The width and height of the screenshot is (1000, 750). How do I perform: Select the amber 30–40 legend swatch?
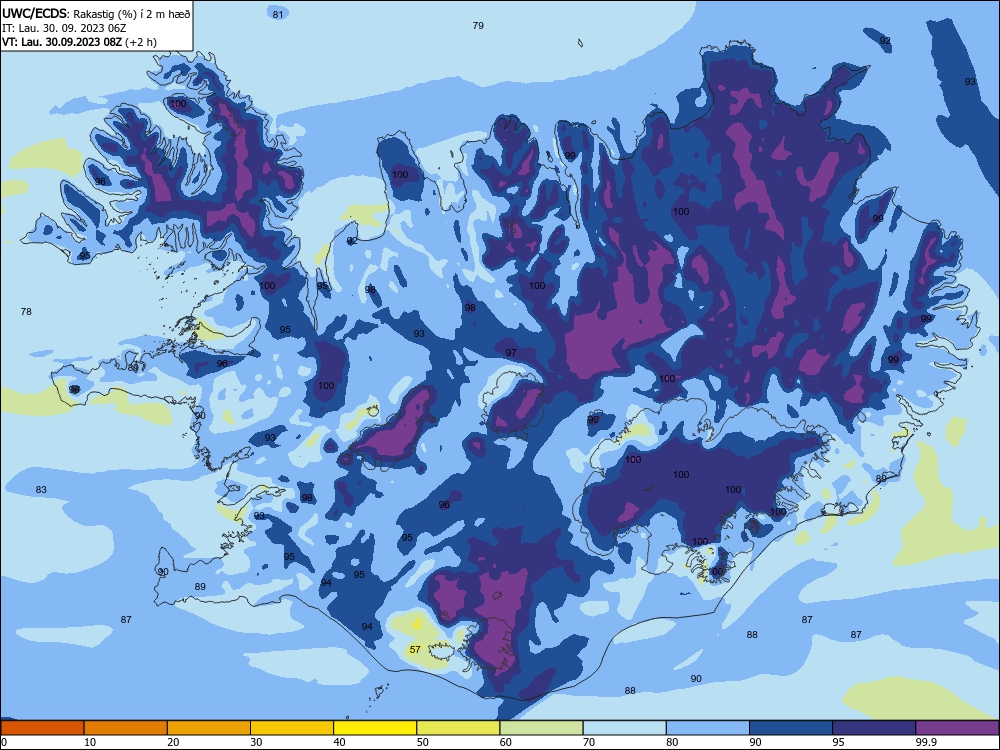click(292, 728)
